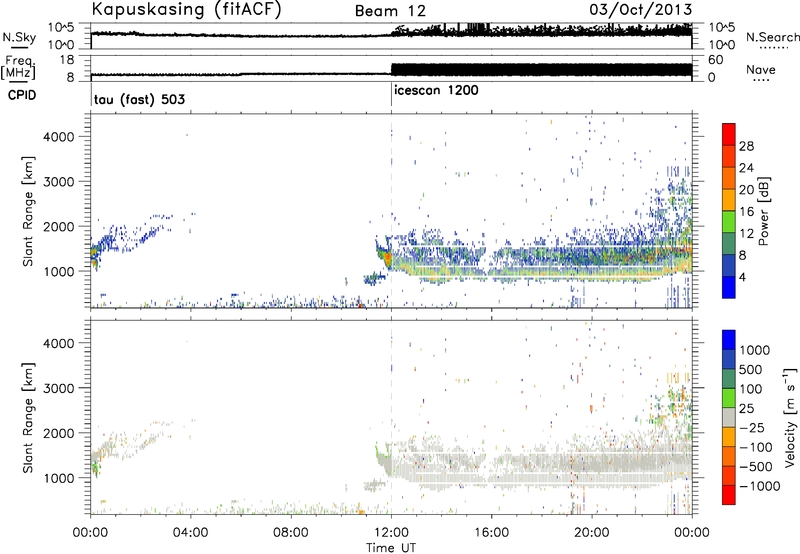
Task: Click the Velocity [m s-1] colorbar title
Action: tap(790, 417)
